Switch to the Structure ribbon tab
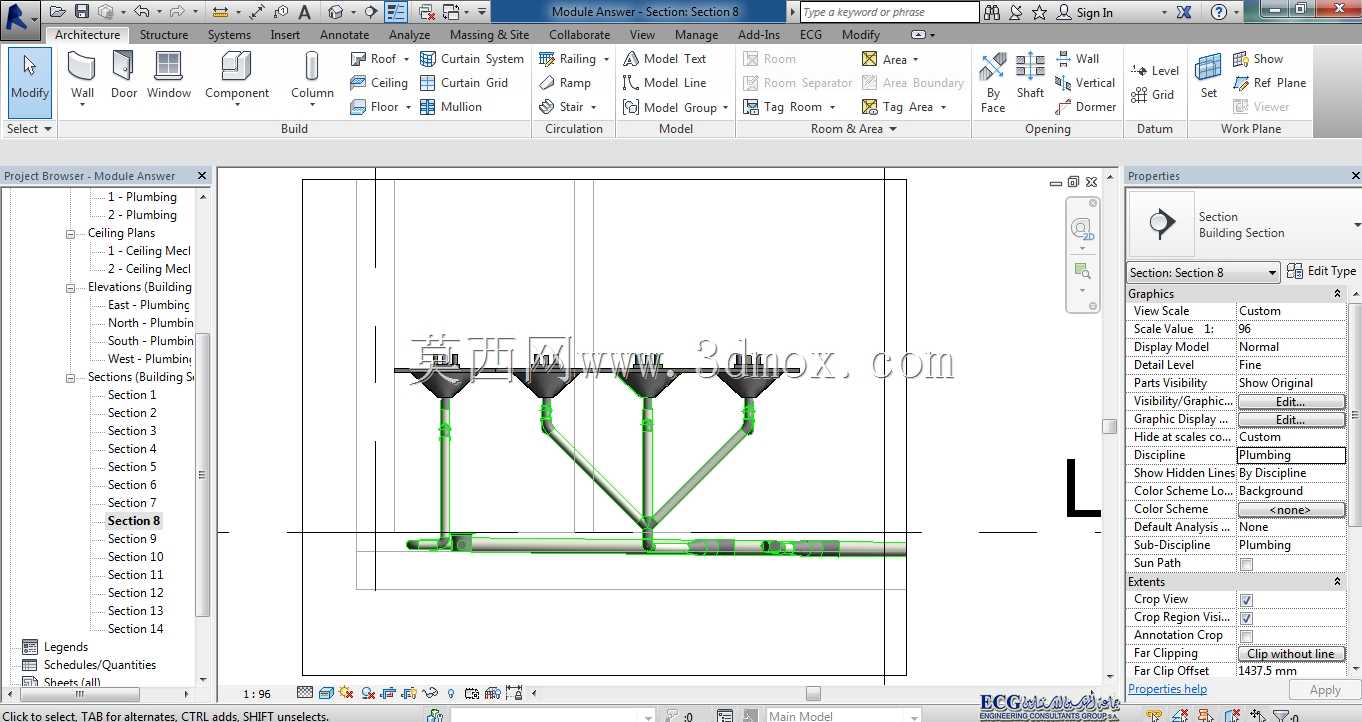The height and width of the screenshot is (722, 1362). (163, 35)
